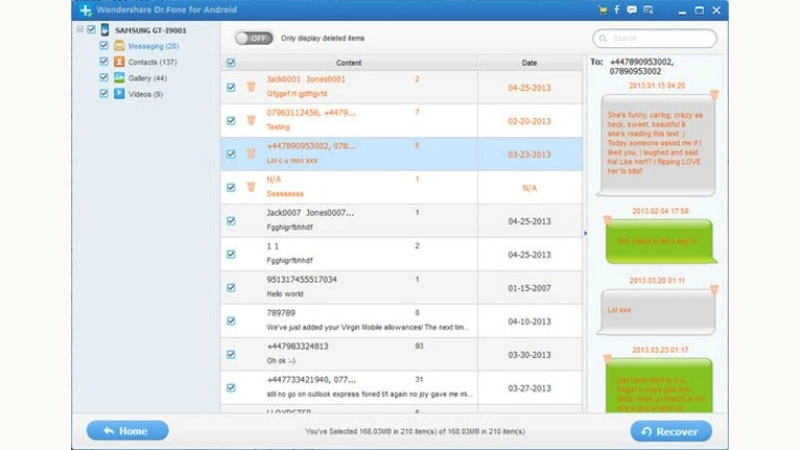Uncheck the Hello world message checkbox
Screen dimensions: 800x450
pos(231,288)
